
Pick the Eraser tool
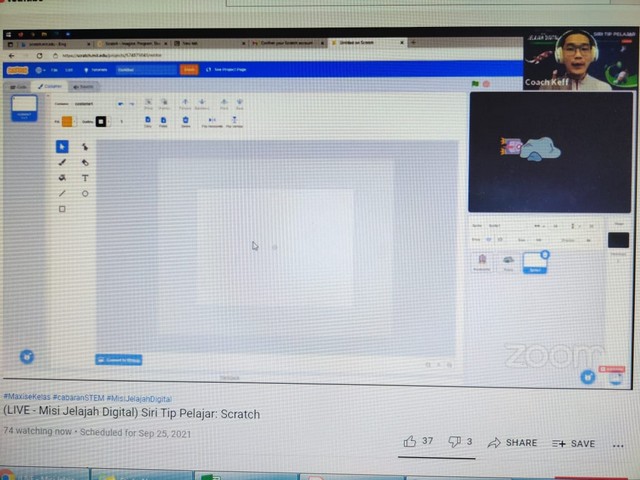click(85, 162)
